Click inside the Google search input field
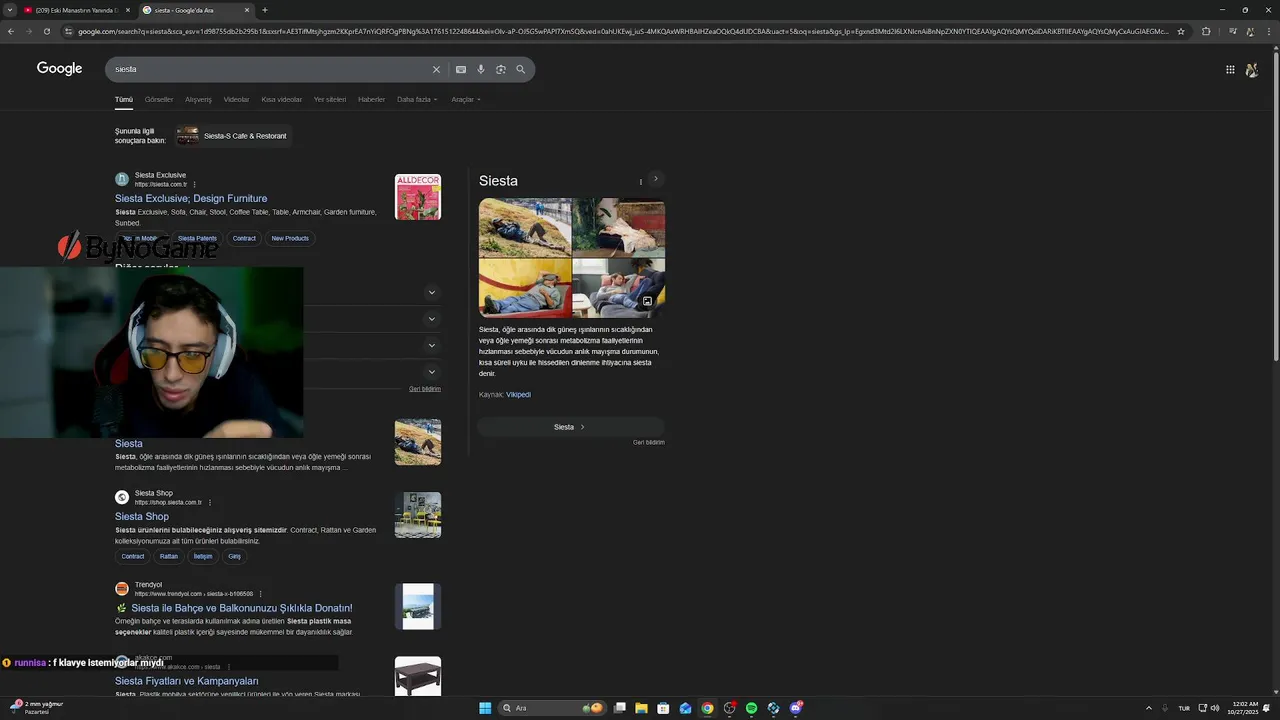This screenshot has height=720, width=1280. pos(270,69)
